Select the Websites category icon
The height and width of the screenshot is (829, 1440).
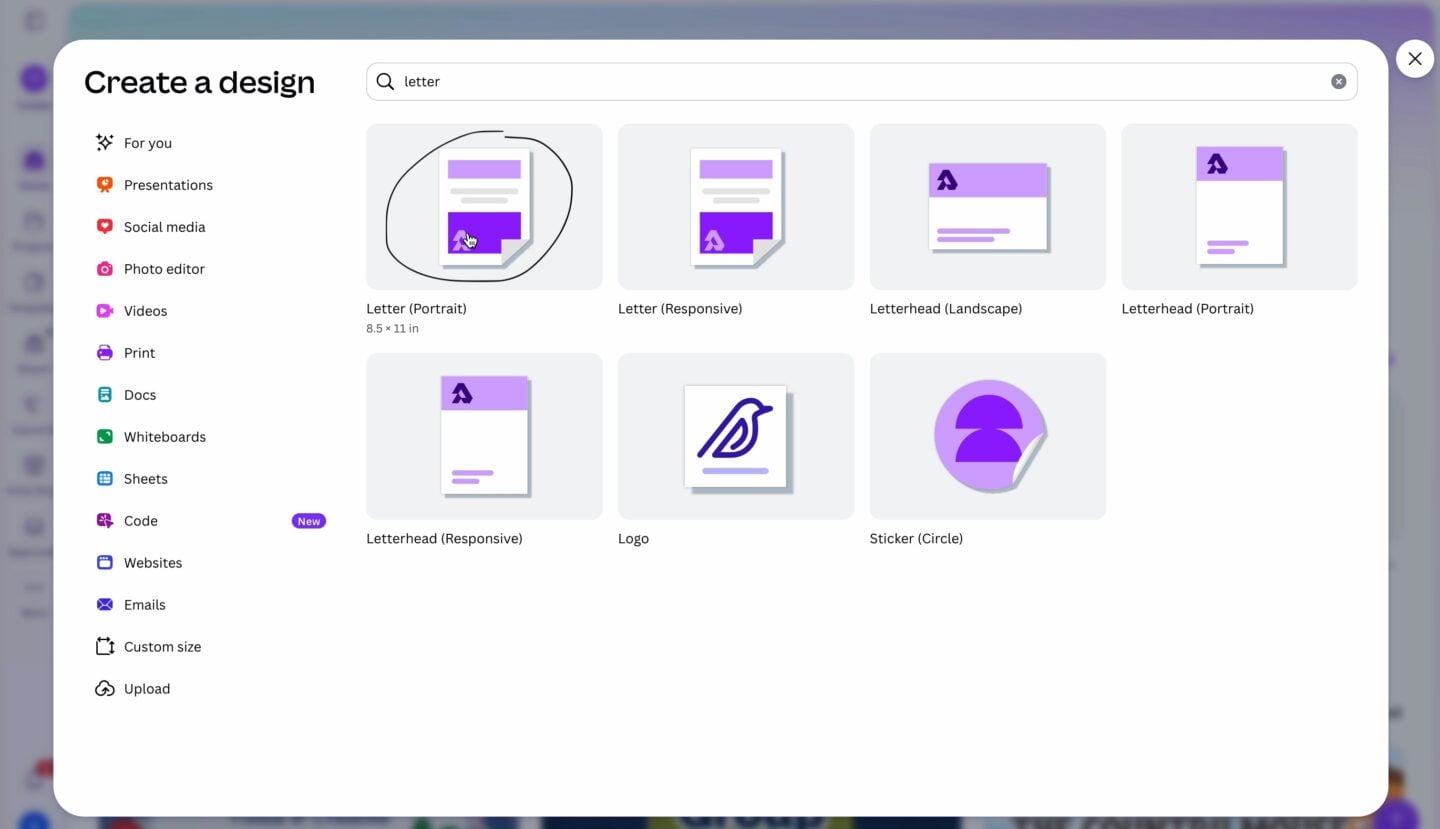[x=104, y=563]
